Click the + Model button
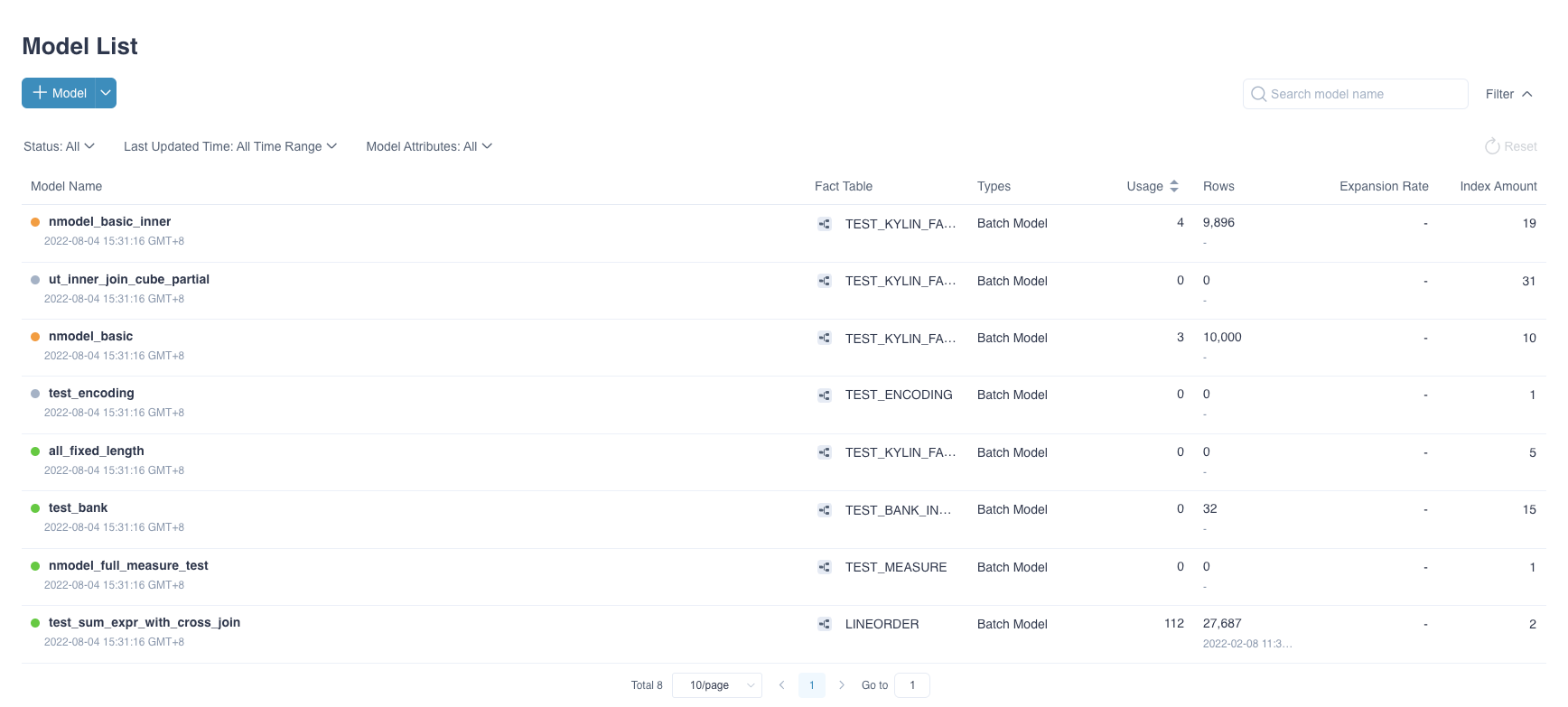1568x707 pixels. click(59, 93)
